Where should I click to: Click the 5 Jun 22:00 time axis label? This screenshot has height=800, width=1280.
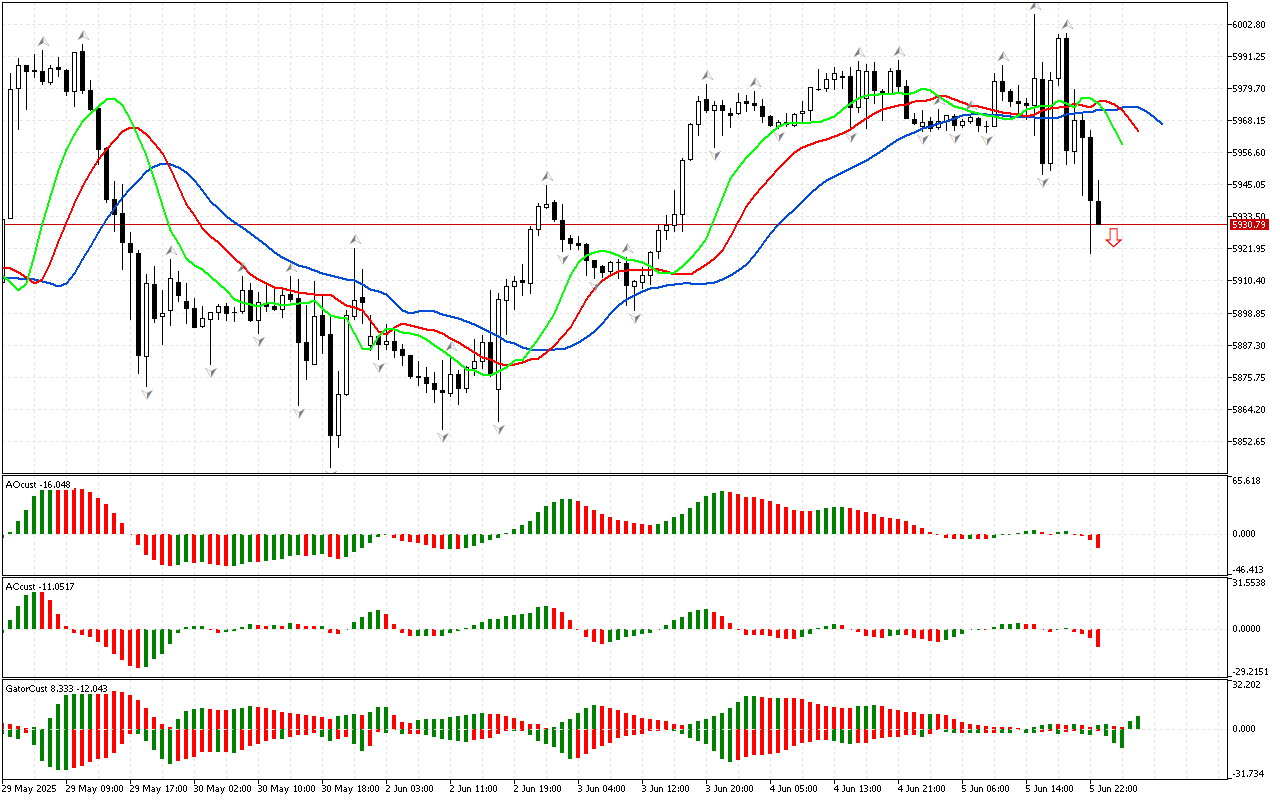click(1112, 788)
